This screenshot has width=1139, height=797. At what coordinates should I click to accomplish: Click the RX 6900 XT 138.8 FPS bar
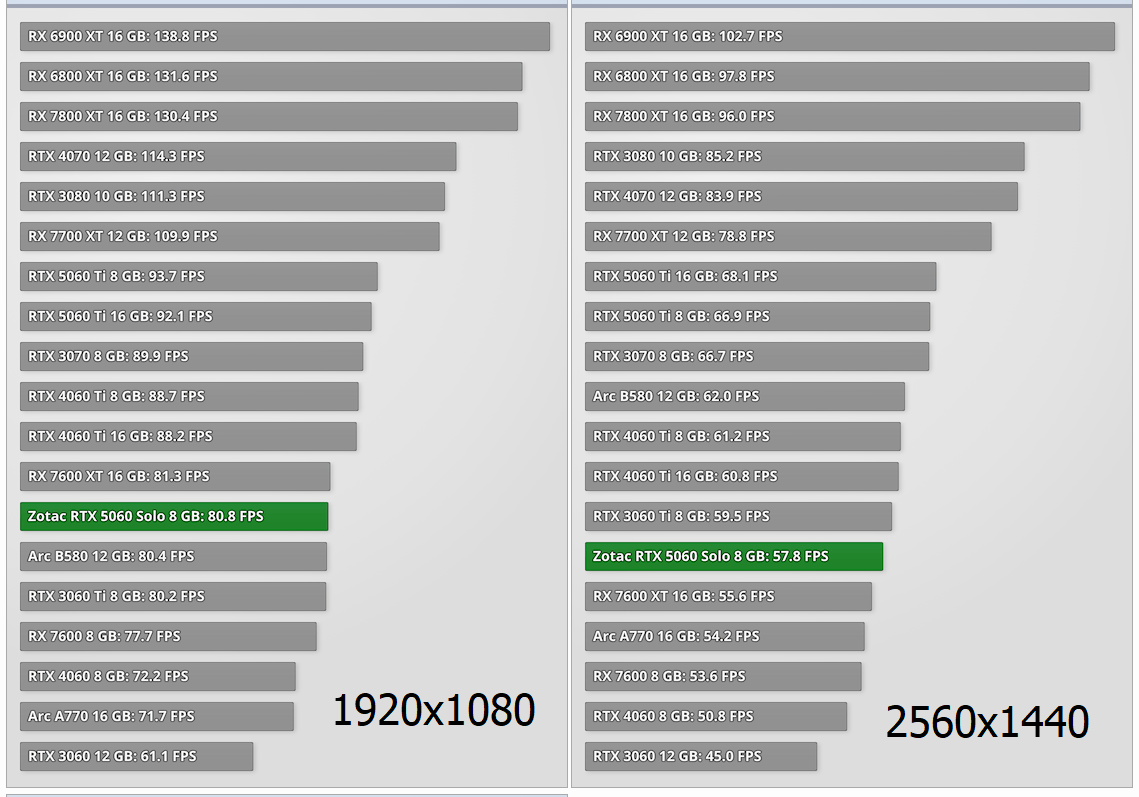click(x=285, y=36)
